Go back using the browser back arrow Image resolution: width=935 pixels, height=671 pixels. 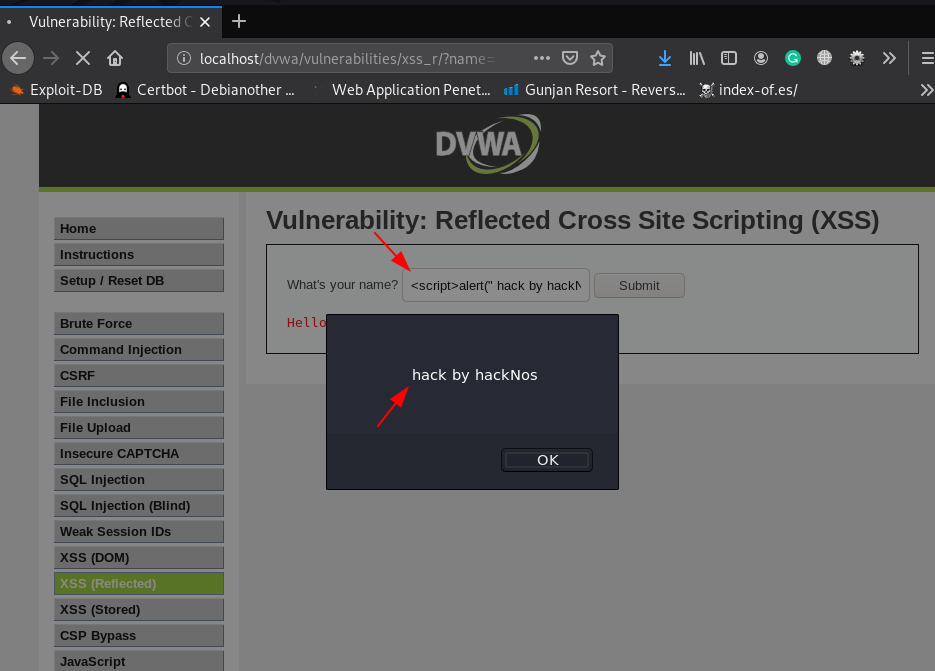18,58
